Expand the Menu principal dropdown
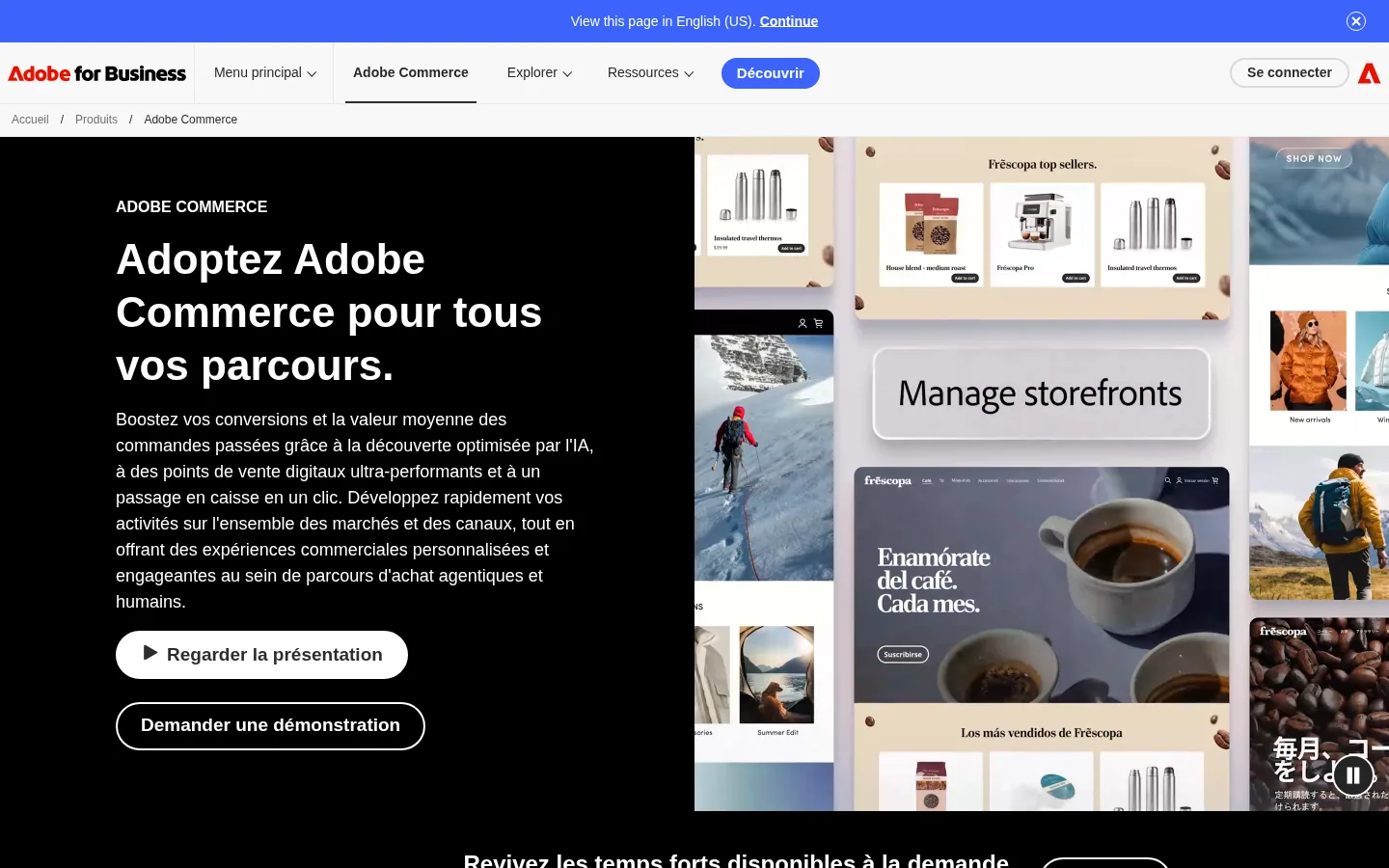 coord(264,73)
